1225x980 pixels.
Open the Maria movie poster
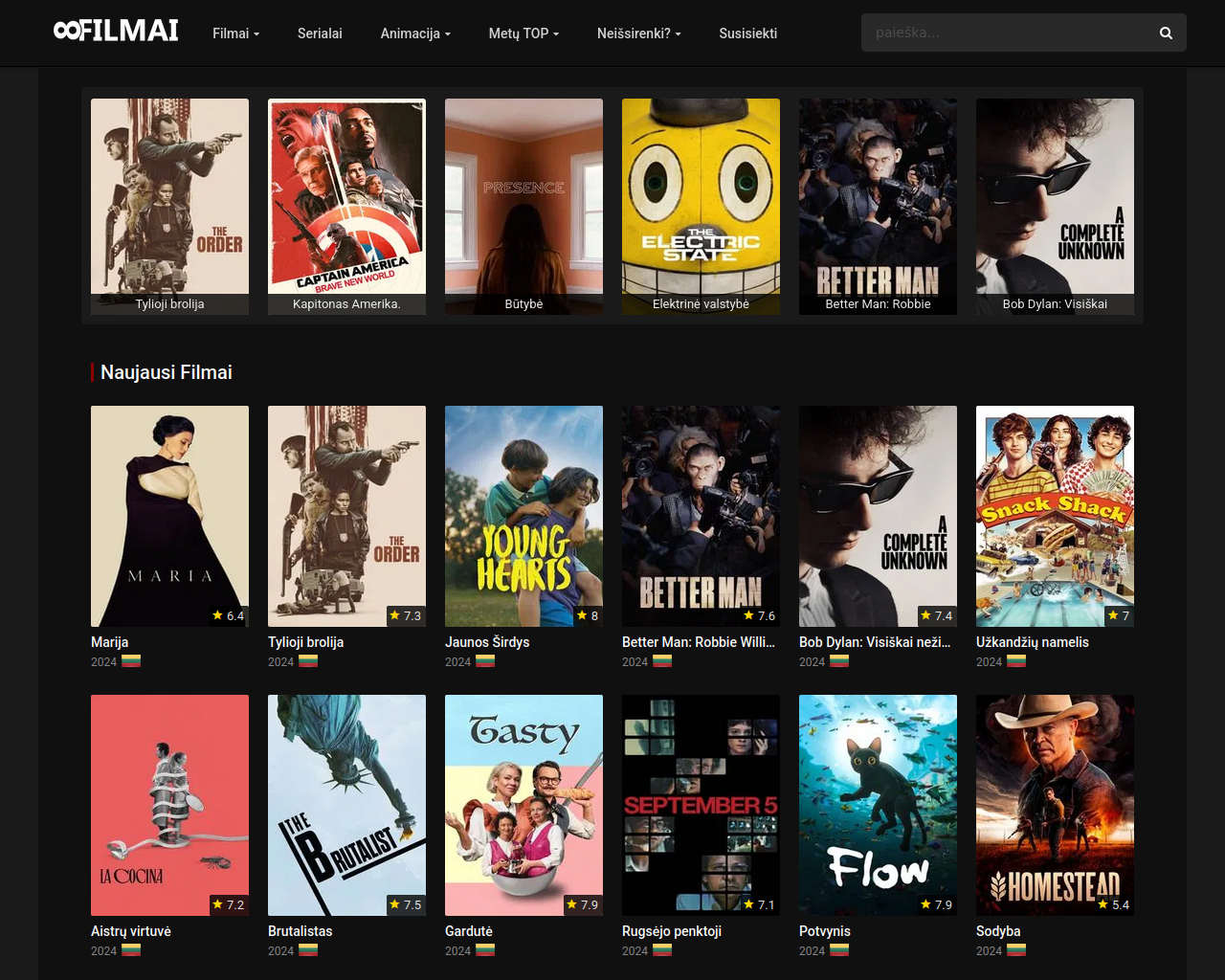(x=169, y=516)
